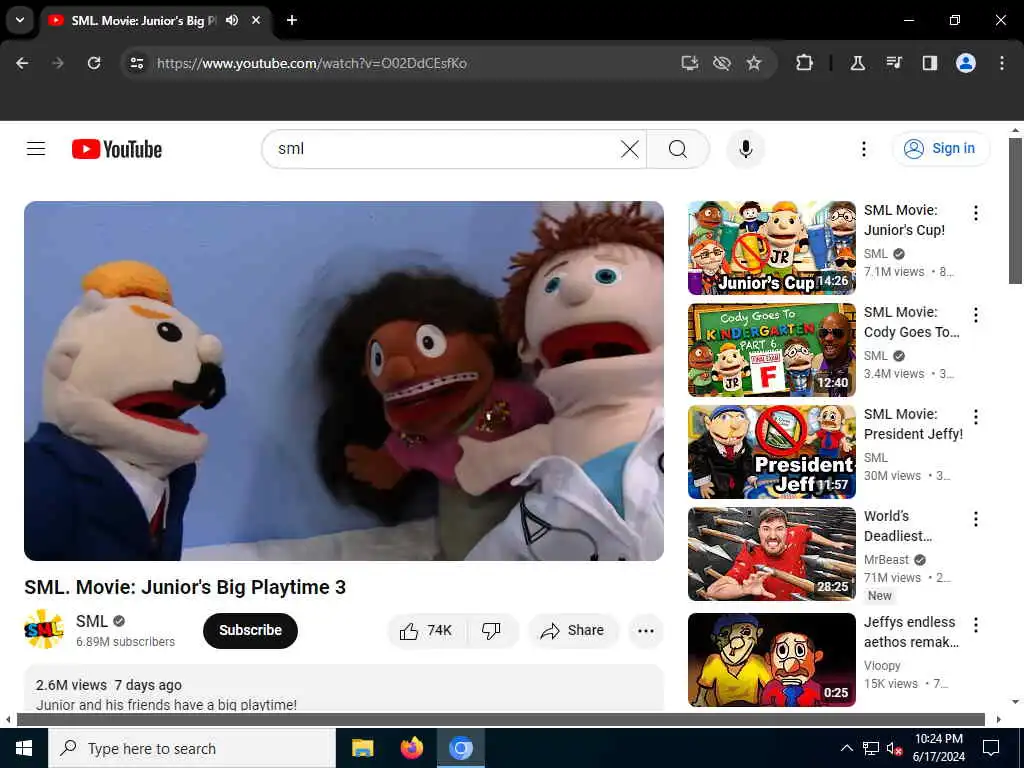
Task: Click the address bar URL
Action: pyautogui.click(x=312, y=63)
